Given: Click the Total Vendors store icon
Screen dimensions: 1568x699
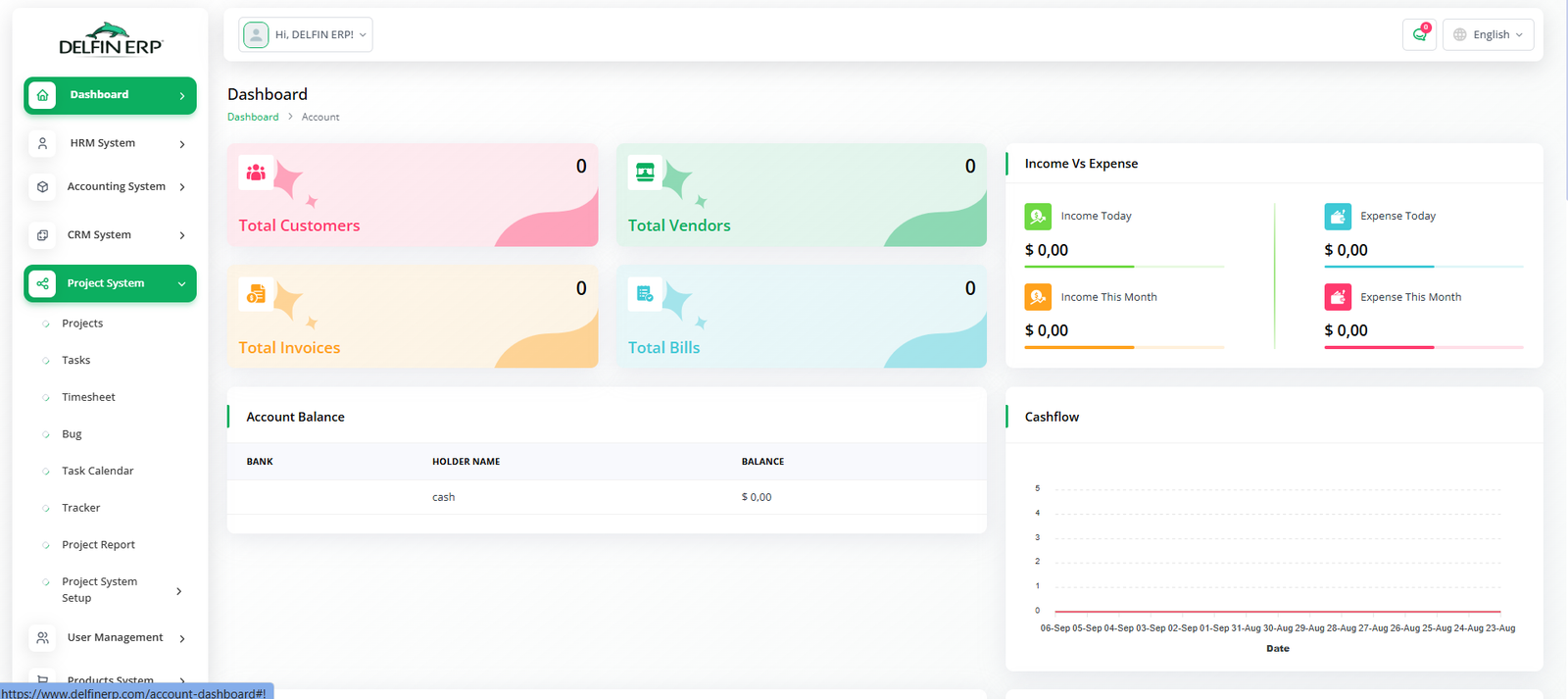Looking at the screenshot, I should [x=645, y=173].
